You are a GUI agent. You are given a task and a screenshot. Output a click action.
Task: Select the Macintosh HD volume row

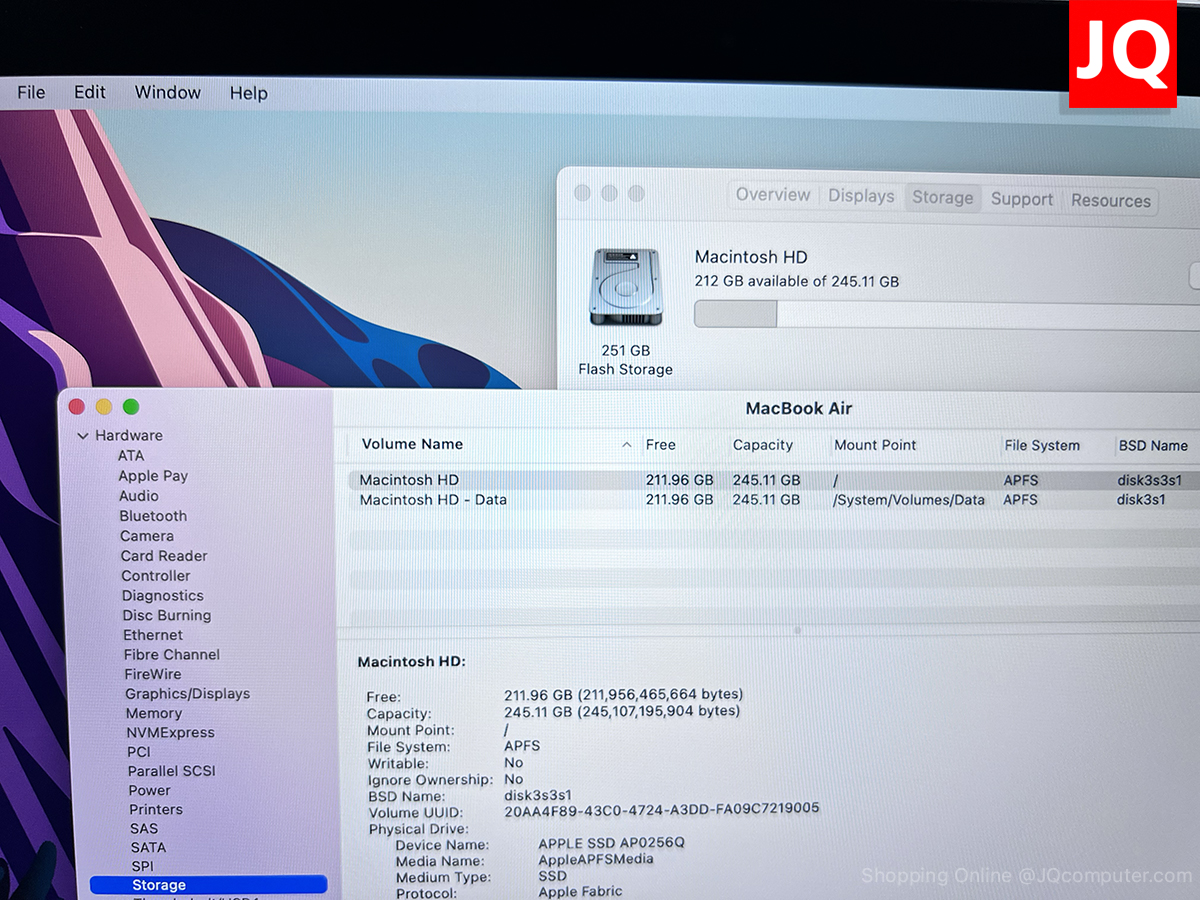click(774, 480)
